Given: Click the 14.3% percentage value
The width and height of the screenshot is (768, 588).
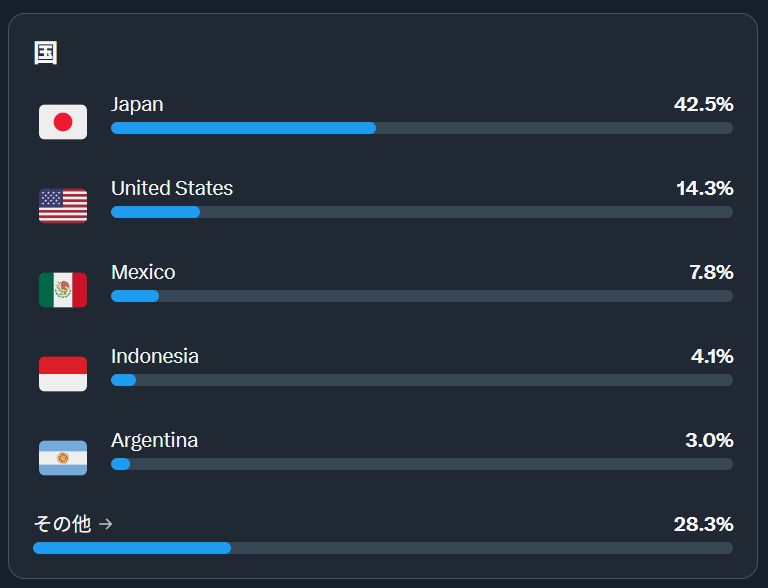Looking at the screenshot, I should click(x=705, y=188).
